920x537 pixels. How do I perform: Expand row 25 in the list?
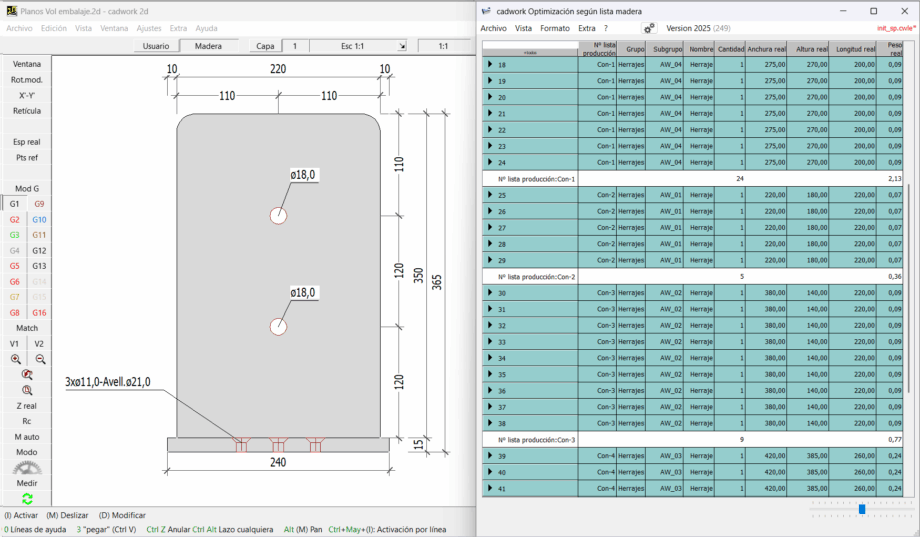[490, 195]
